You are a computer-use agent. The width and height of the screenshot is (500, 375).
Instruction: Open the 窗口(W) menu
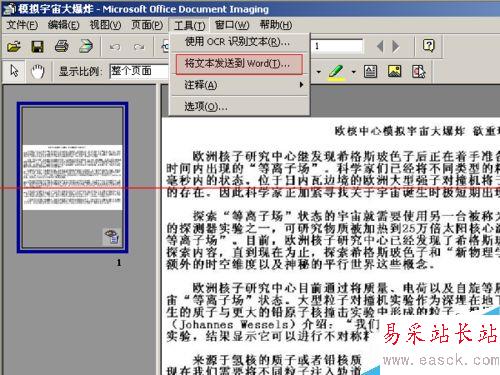tap(232, 25)
